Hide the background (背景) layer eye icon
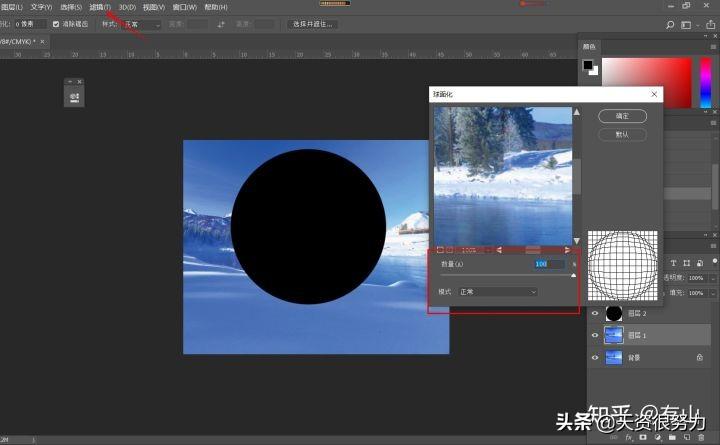This screenshot has width=720, height=445. click(x=595, y=357)
